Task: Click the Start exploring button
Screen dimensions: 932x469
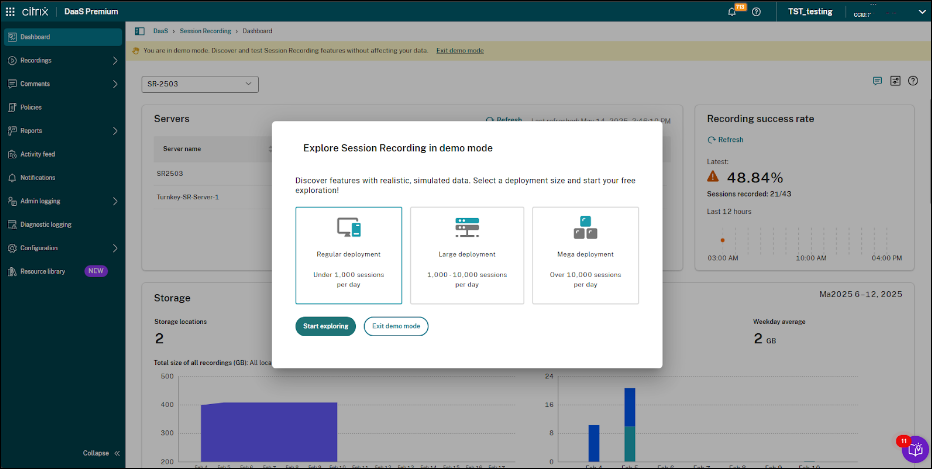Action: click(325, 326)
